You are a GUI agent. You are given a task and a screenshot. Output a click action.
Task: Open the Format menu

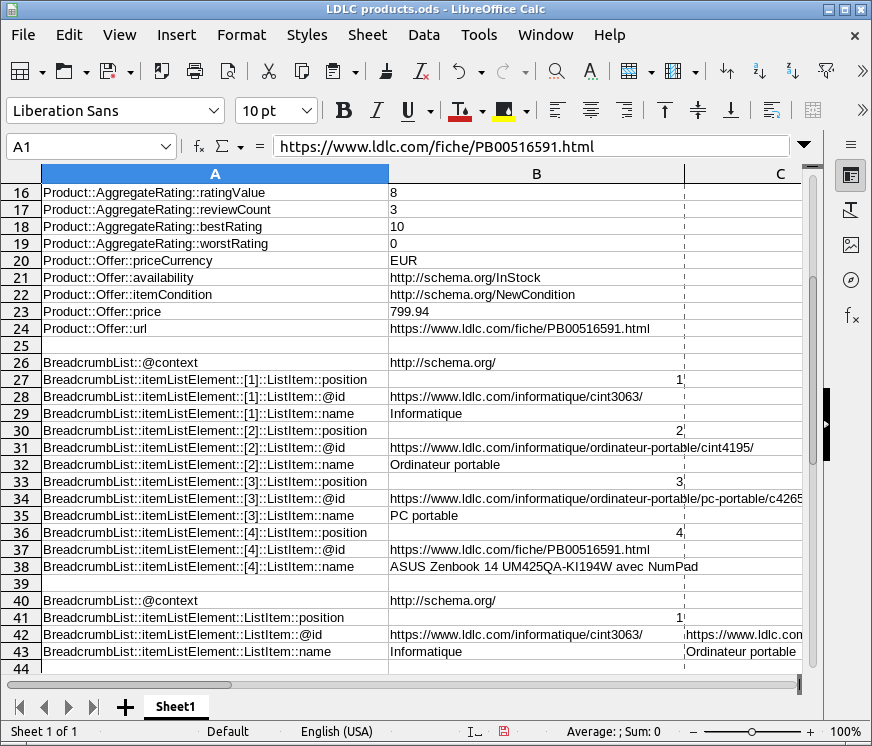pyautogui.click(x=241, y=35)
